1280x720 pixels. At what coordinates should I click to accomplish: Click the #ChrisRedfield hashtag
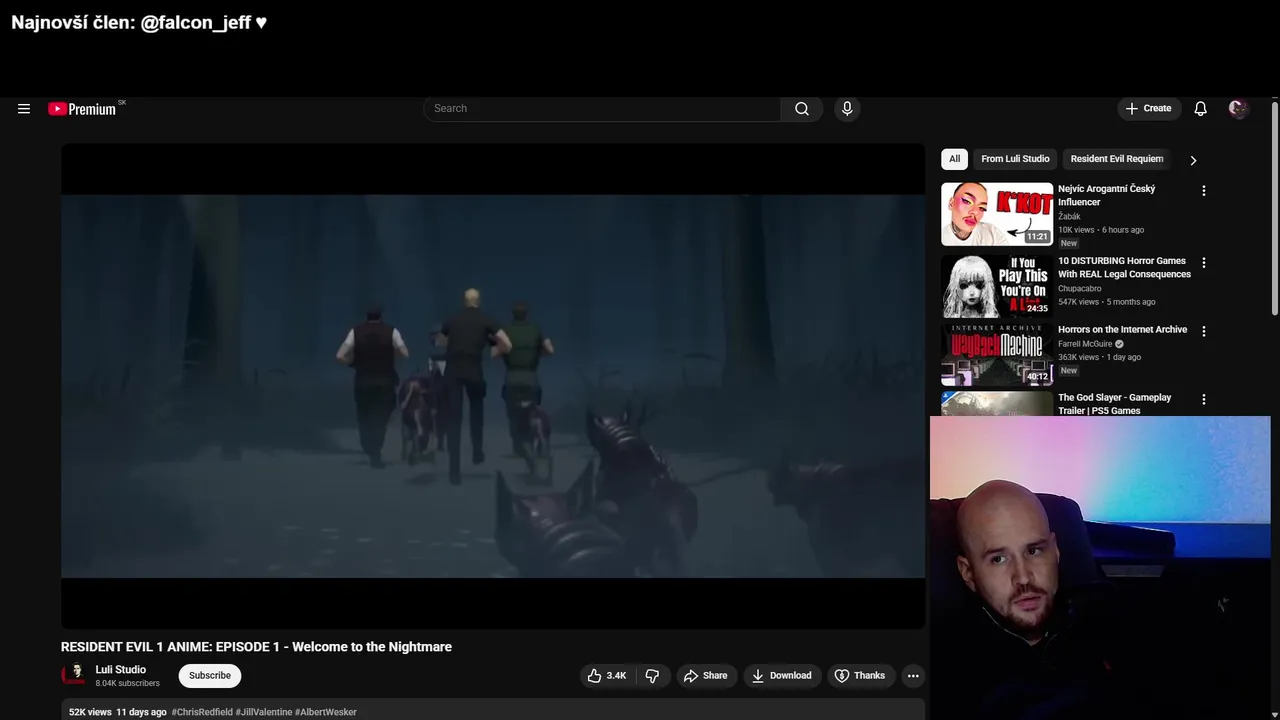coord(202,712)
